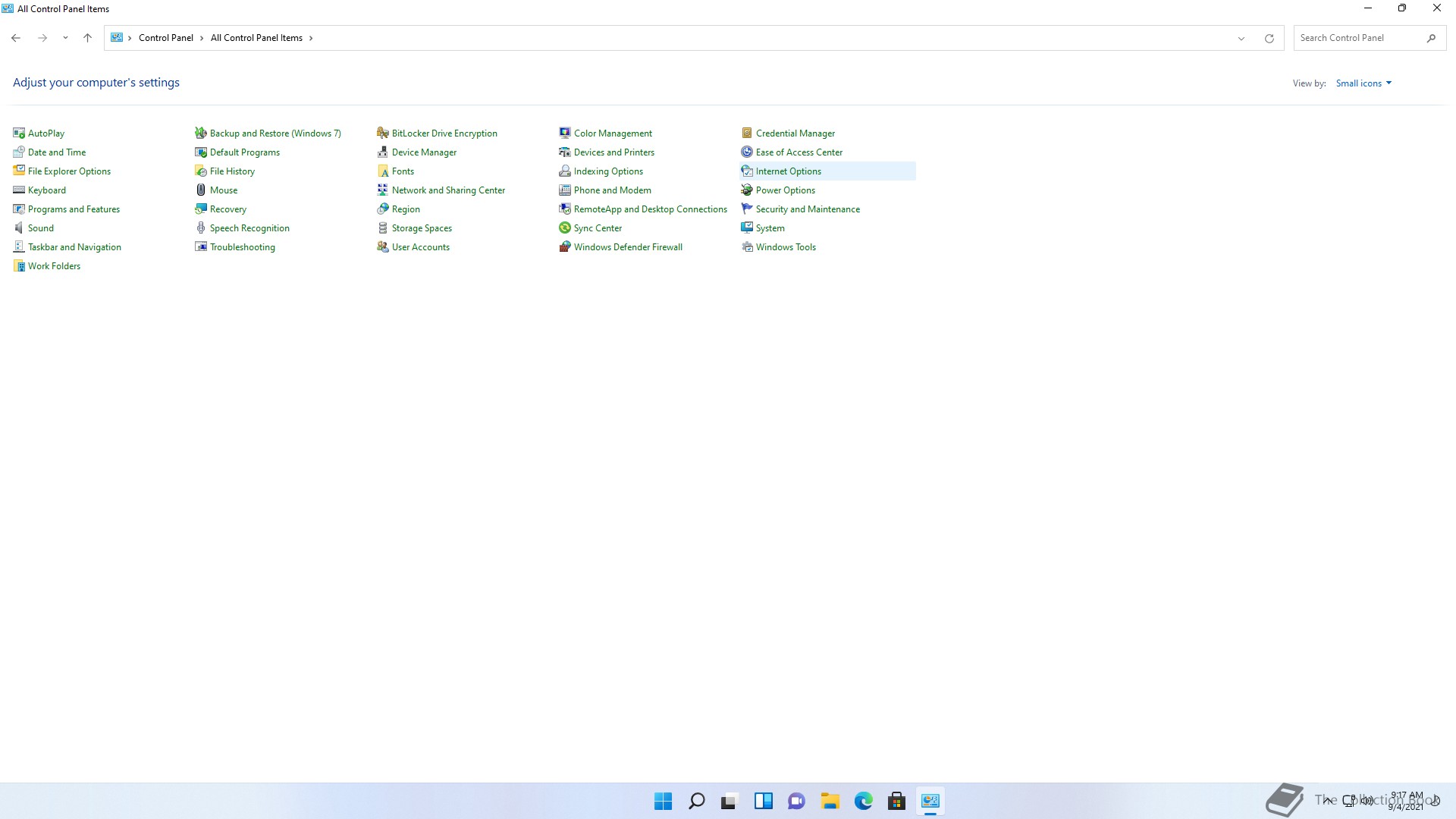Click the File Explorer Options folder icon

(x=19, y=171)
